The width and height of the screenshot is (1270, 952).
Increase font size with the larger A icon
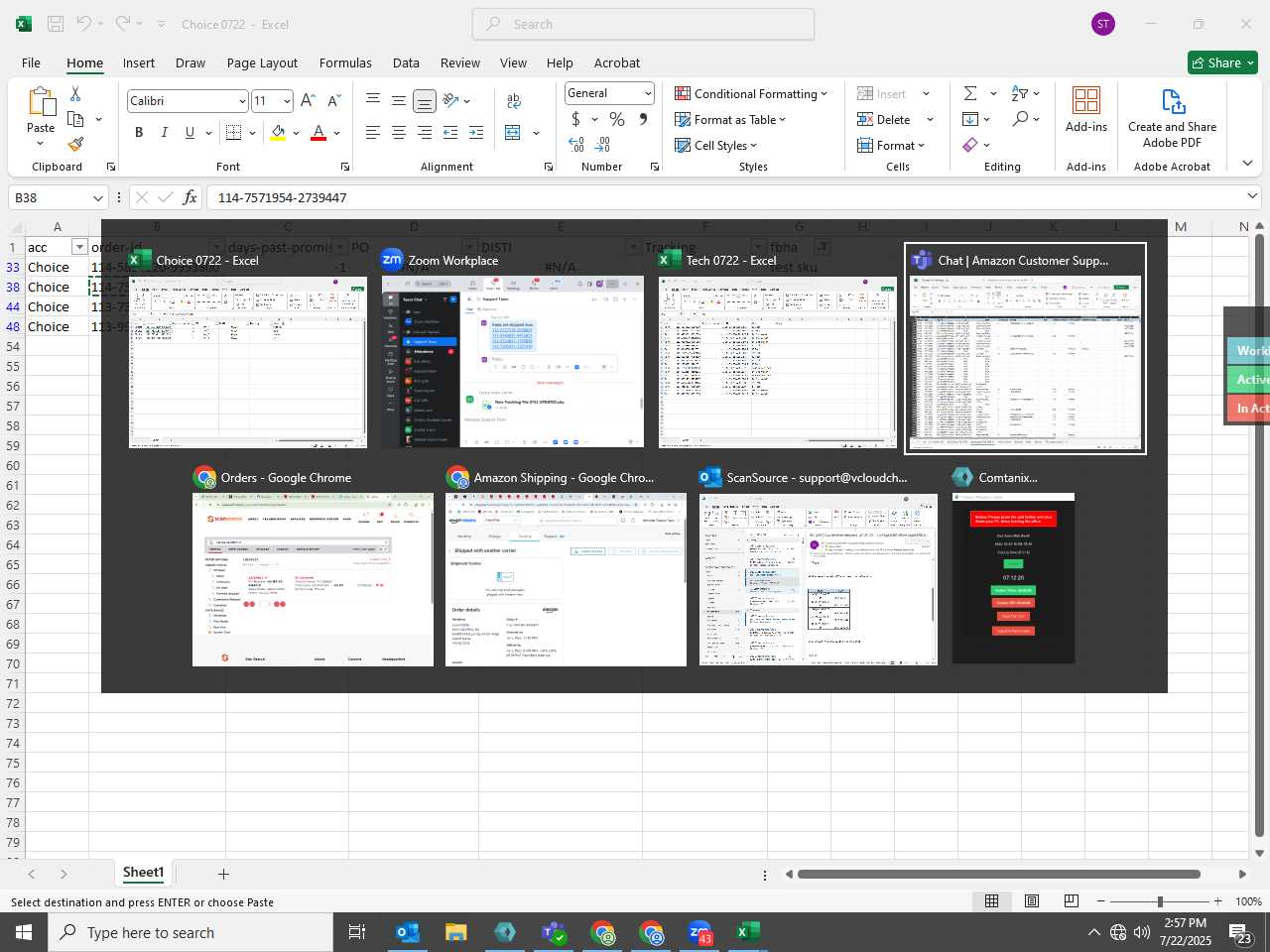[x=308, y=101]
